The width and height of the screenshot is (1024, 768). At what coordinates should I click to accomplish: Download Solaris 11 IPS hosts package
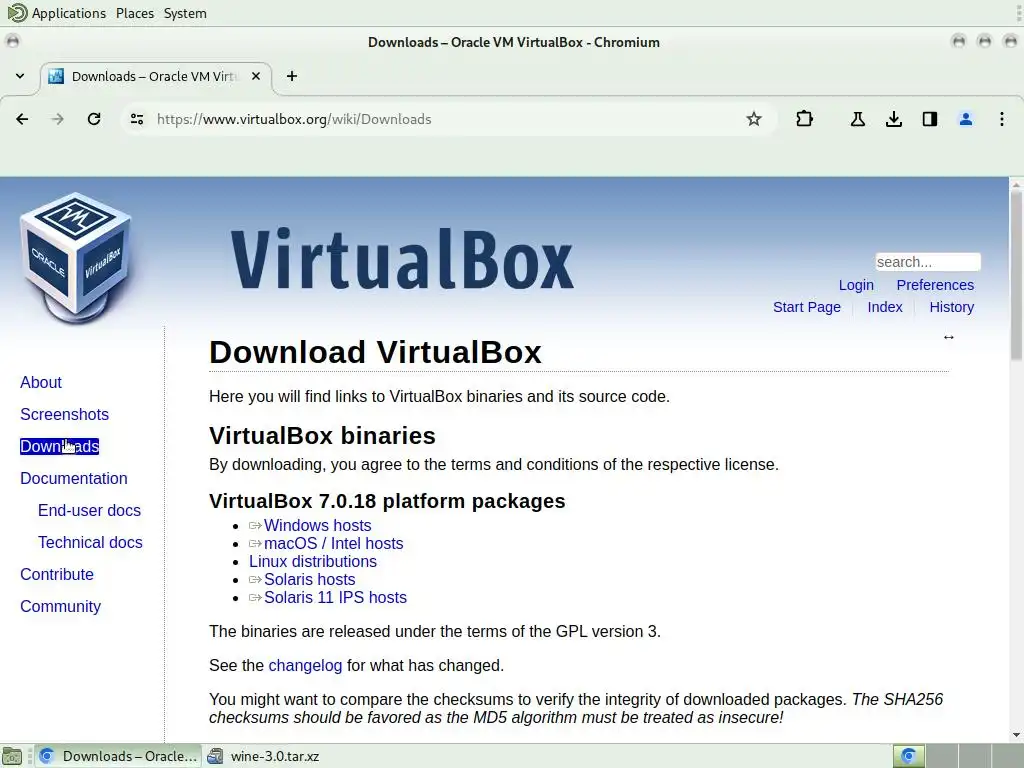click(x=335, y=597)
